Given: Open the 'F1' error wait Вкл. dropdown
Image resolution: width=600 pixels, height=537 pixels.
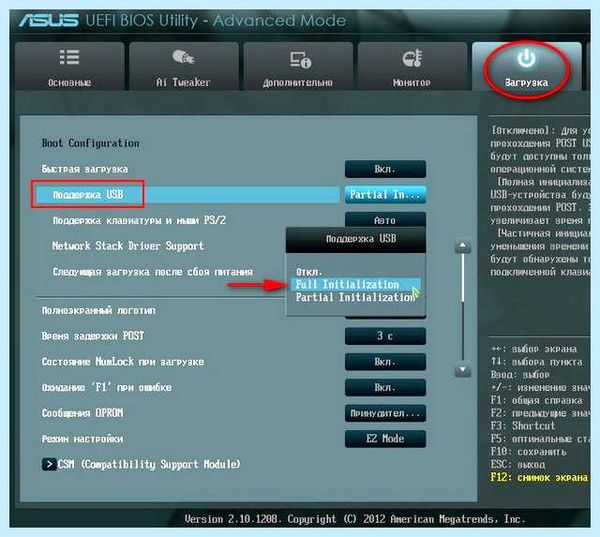Looking at the screenshot, I should coord(385,387).
